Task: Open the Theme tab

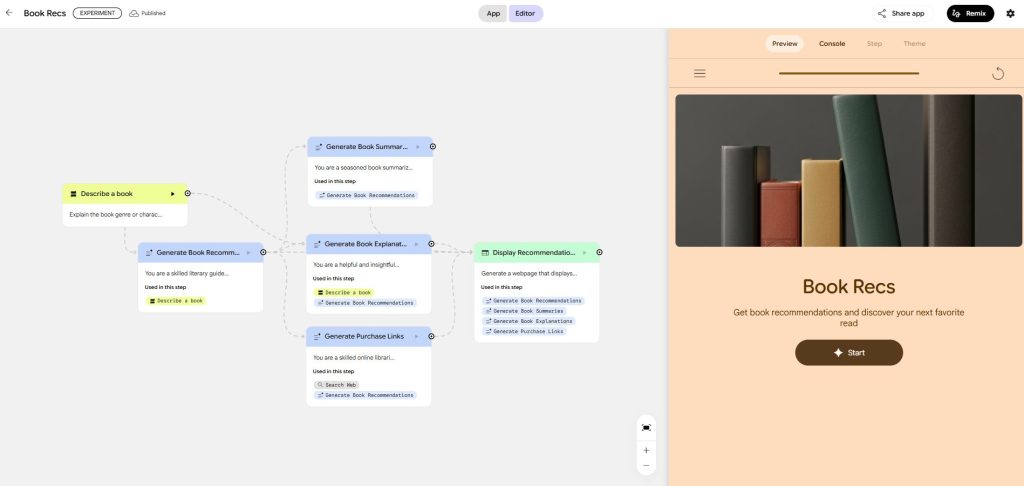Action: click(x=914, y=44)
